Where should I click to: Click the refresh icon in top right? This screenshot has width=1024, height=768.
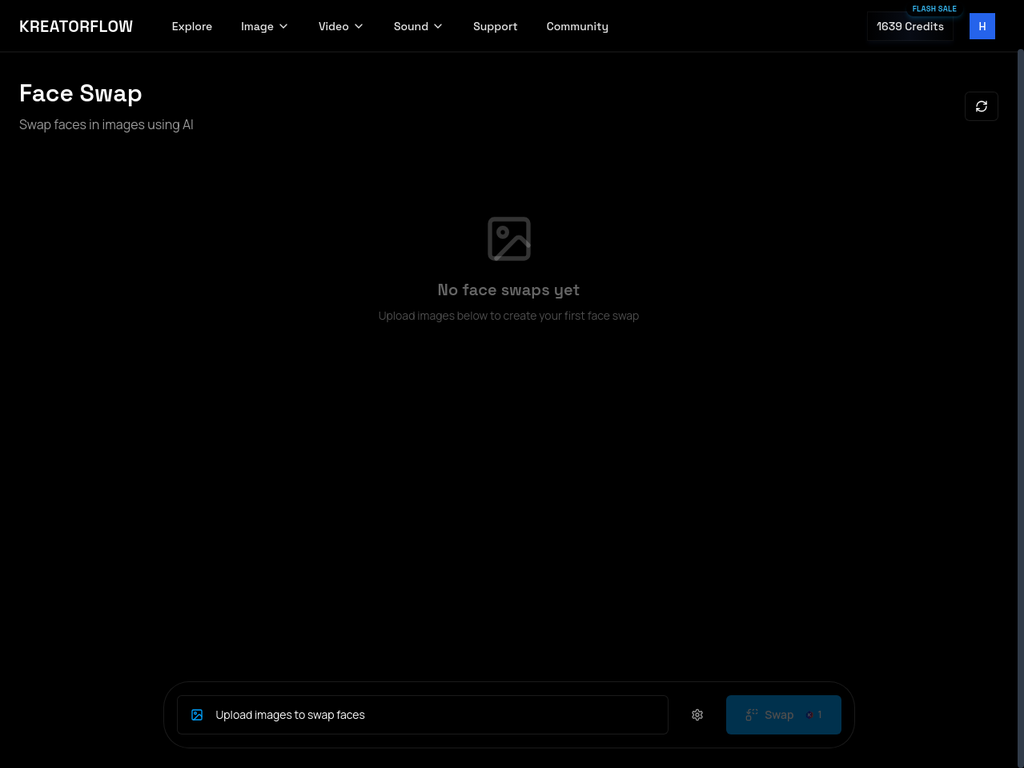click(981, 106)
